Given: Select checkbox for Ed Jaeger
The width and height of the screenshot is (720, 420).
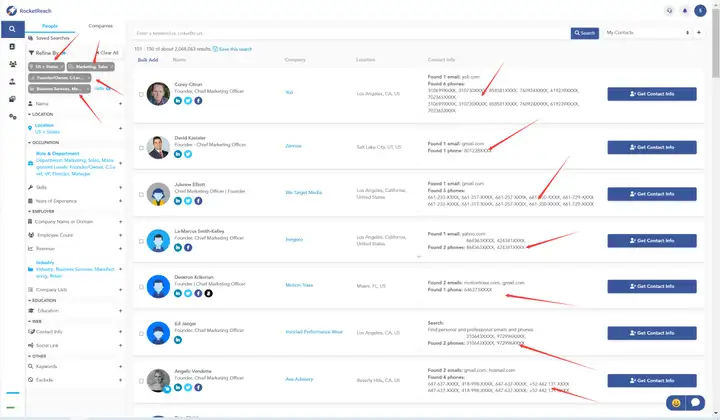Looking at the screenshot, I should point(141,334).
